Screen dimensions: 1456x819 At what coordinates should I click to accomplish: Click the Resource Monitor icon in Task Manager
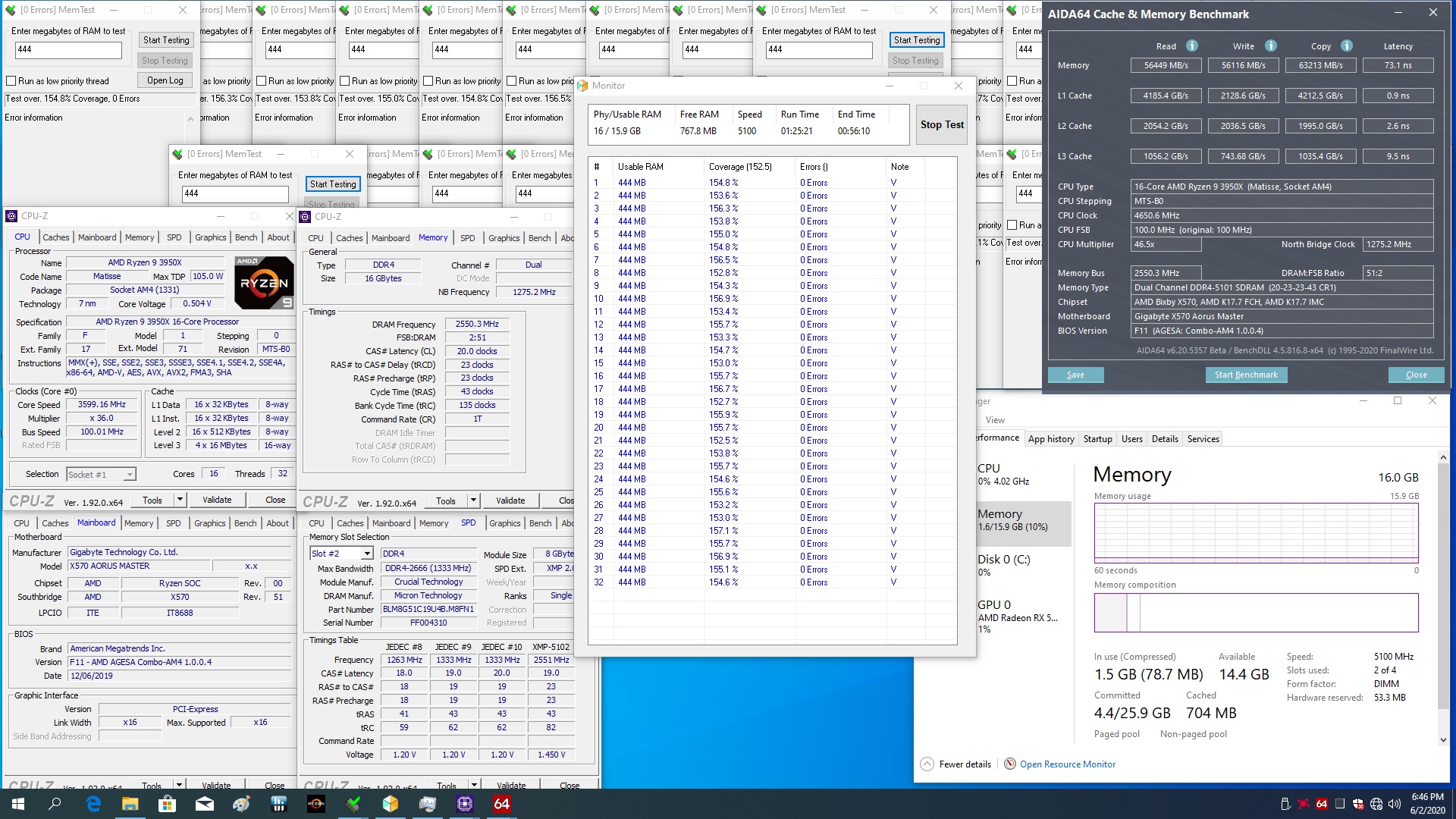(1010, 764)
